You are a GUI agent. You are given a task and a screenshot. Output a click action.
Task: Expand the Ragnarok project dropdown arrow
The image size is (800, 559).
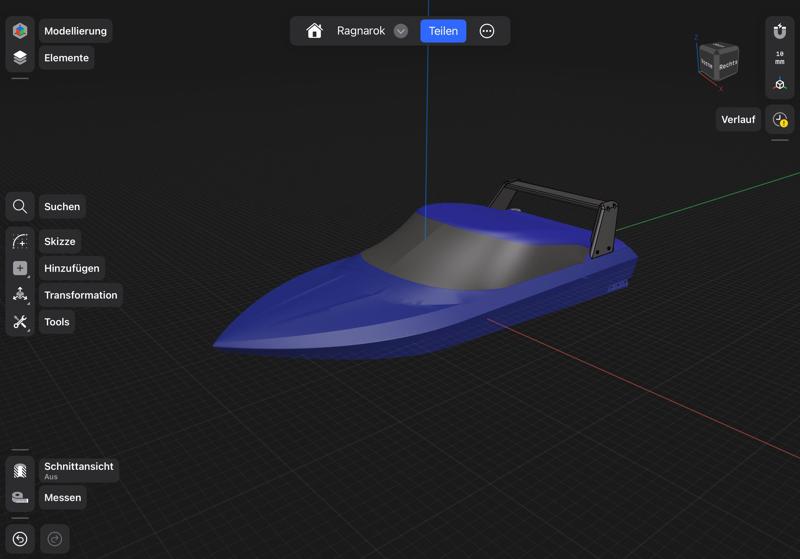coord(401,31)
